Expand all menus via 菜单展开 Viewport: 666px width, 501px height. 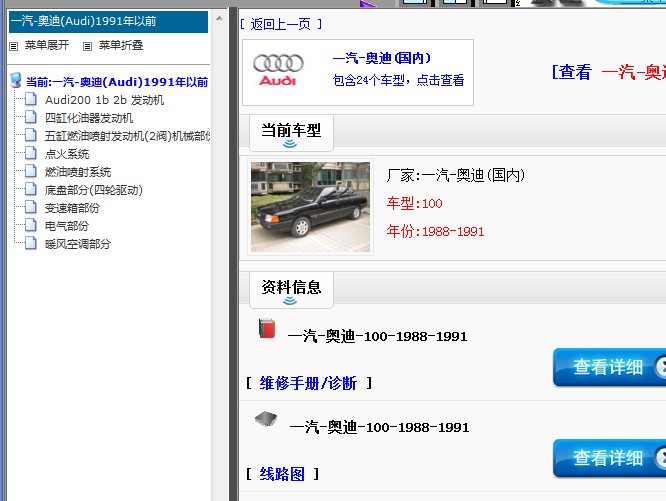(x=47, y=45)
